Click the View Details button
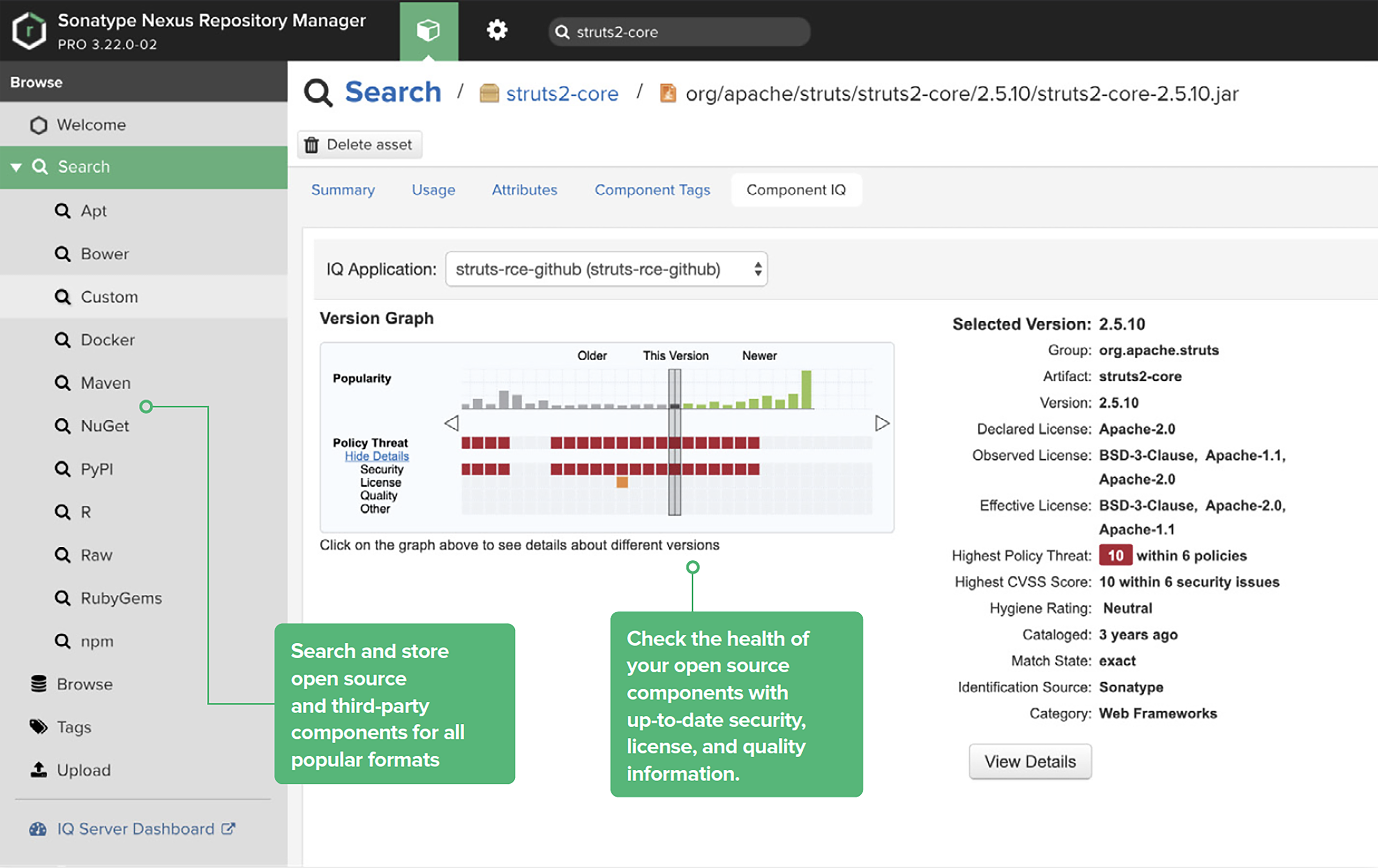This screenshot has width=1378, height=868. [x=1030, y=762]
